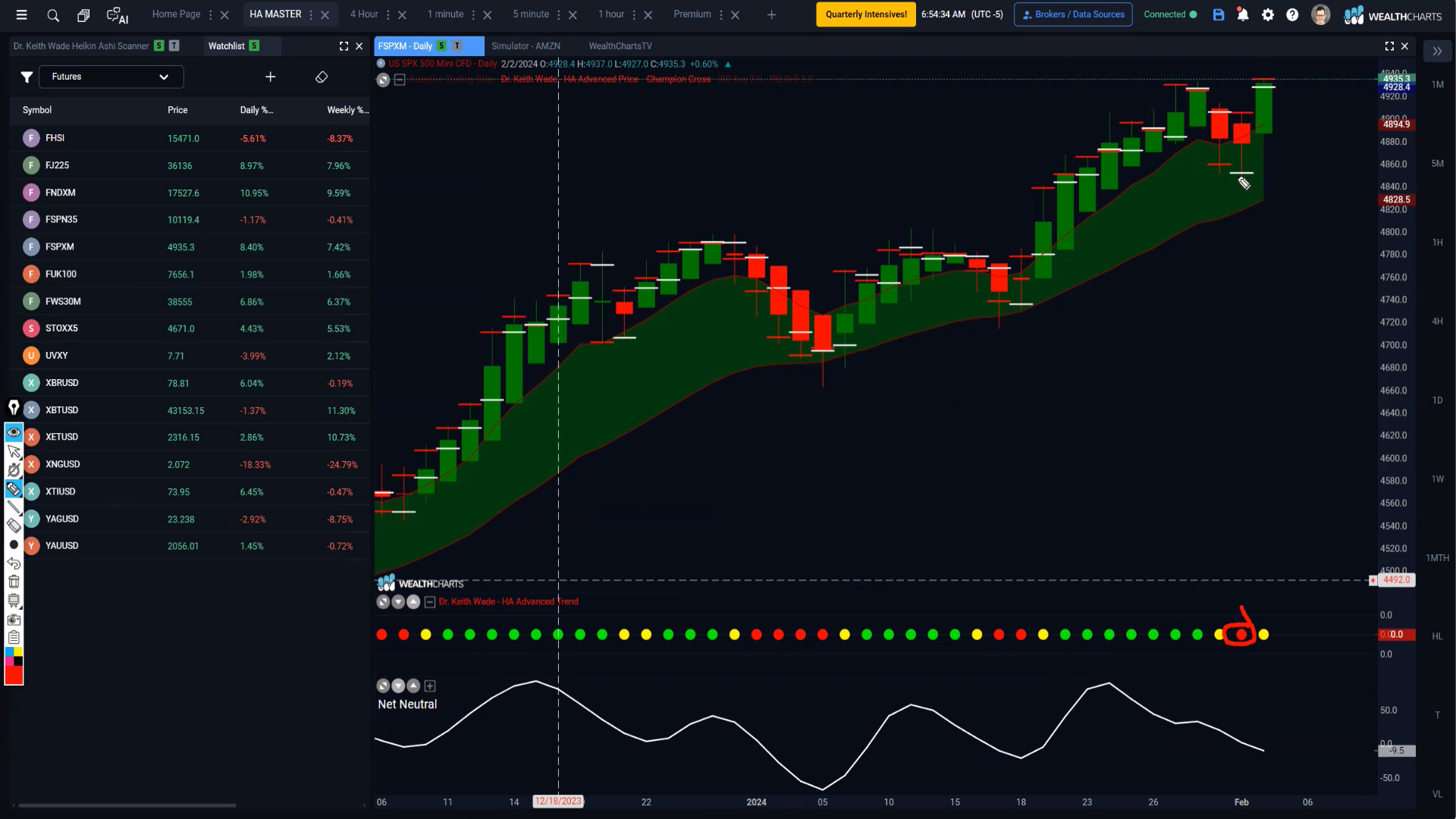Click the watchlist eraser tag icon
The height and width of the screenshot is (819, 1456).
322,77
